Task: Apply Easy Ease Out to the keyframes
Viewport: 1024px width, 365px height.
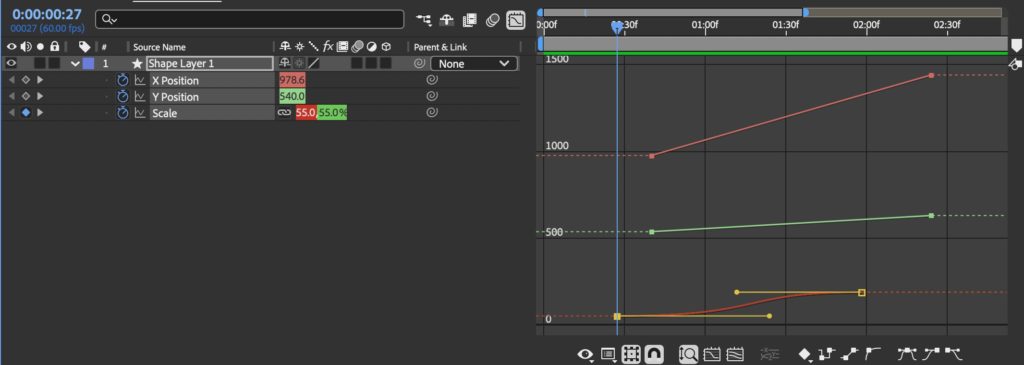Action: click(x=953, y=354)
